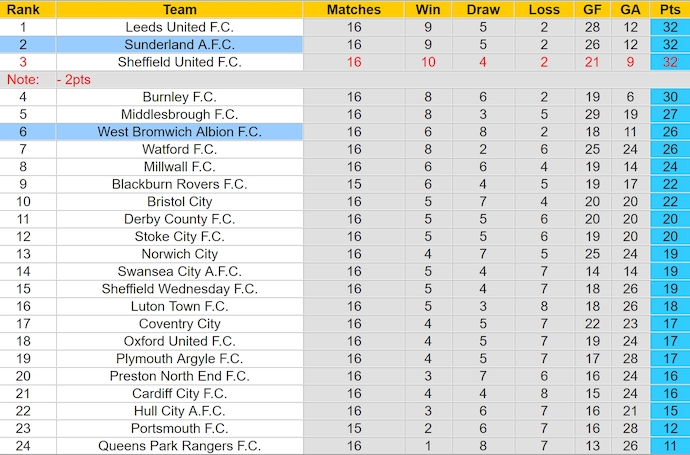
Task: Select Portsmouth F.C. in standings
Action: point(180,428)
